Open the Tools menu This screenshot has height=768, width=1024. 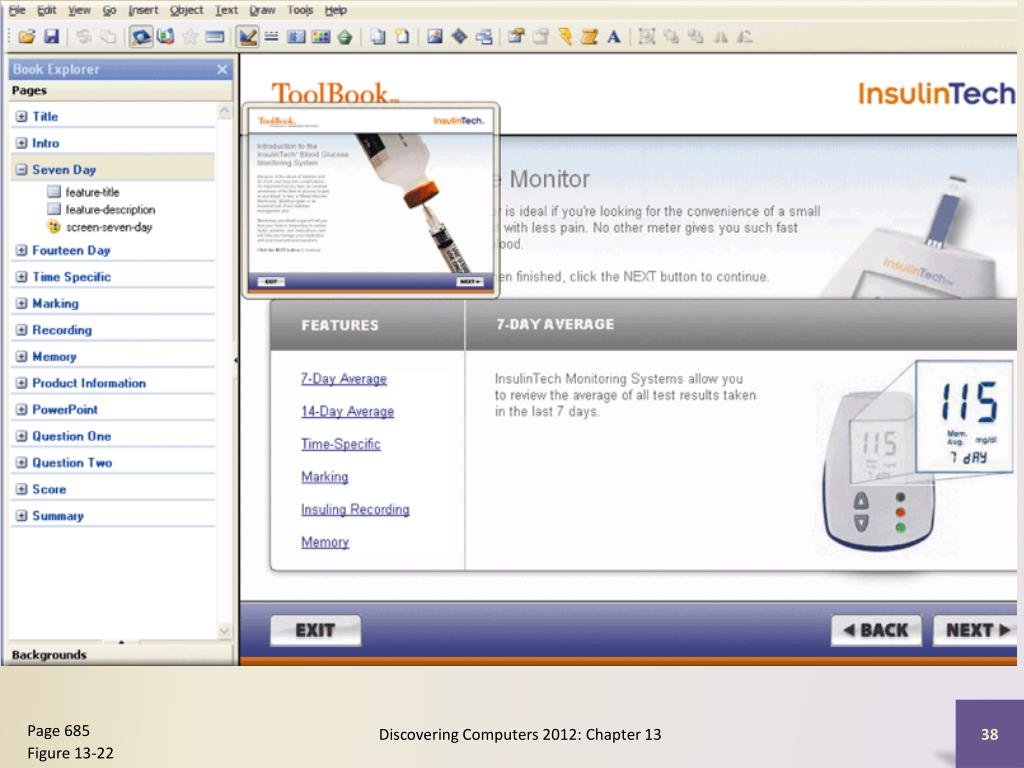click(x=300, y=10)
